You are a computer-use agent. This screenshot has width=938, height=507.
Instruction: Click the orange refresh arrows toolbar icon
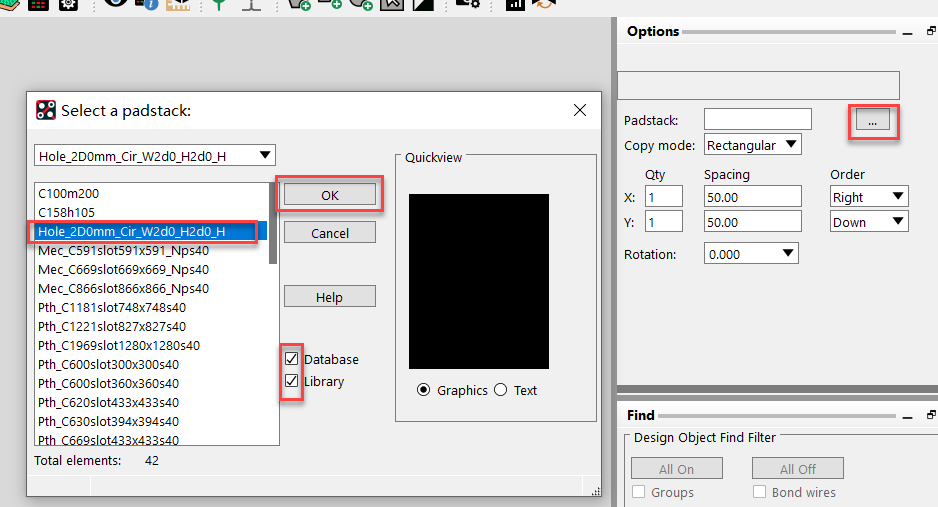[x=544, y=5]
